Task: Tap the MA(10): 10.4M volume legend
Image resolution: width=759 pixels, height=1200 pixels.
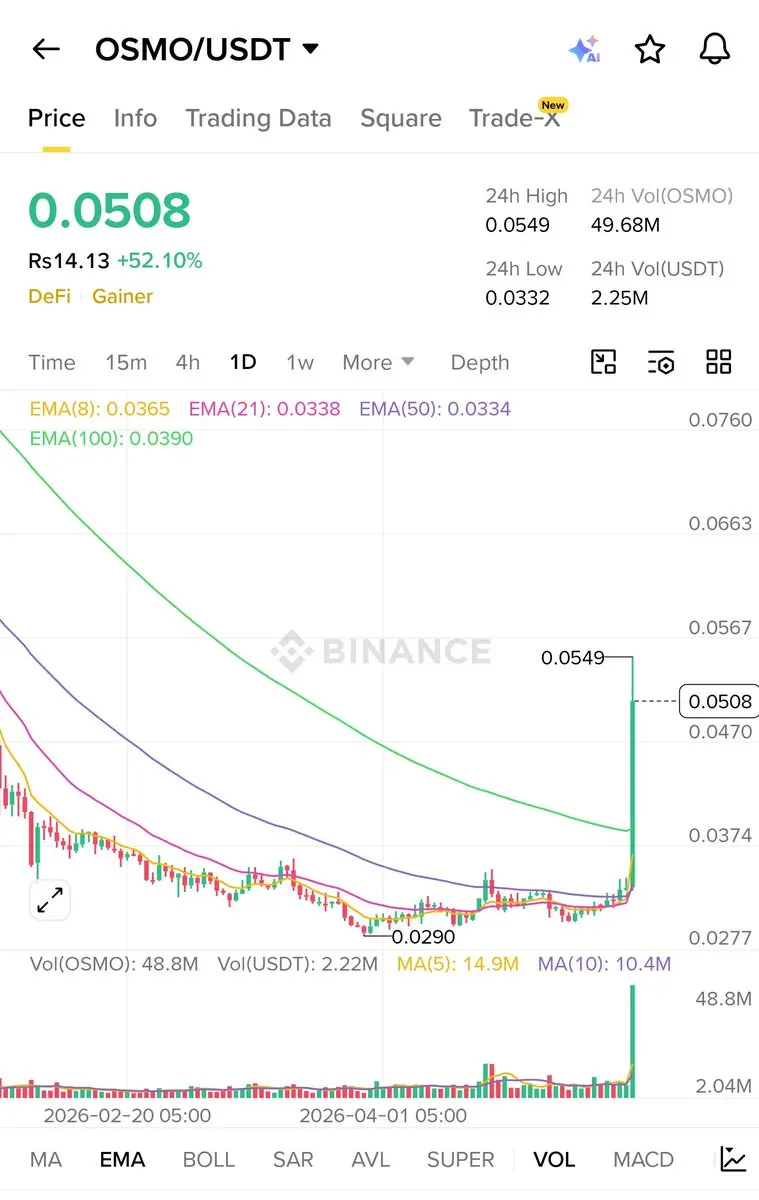Action: [x=604, y=964]
